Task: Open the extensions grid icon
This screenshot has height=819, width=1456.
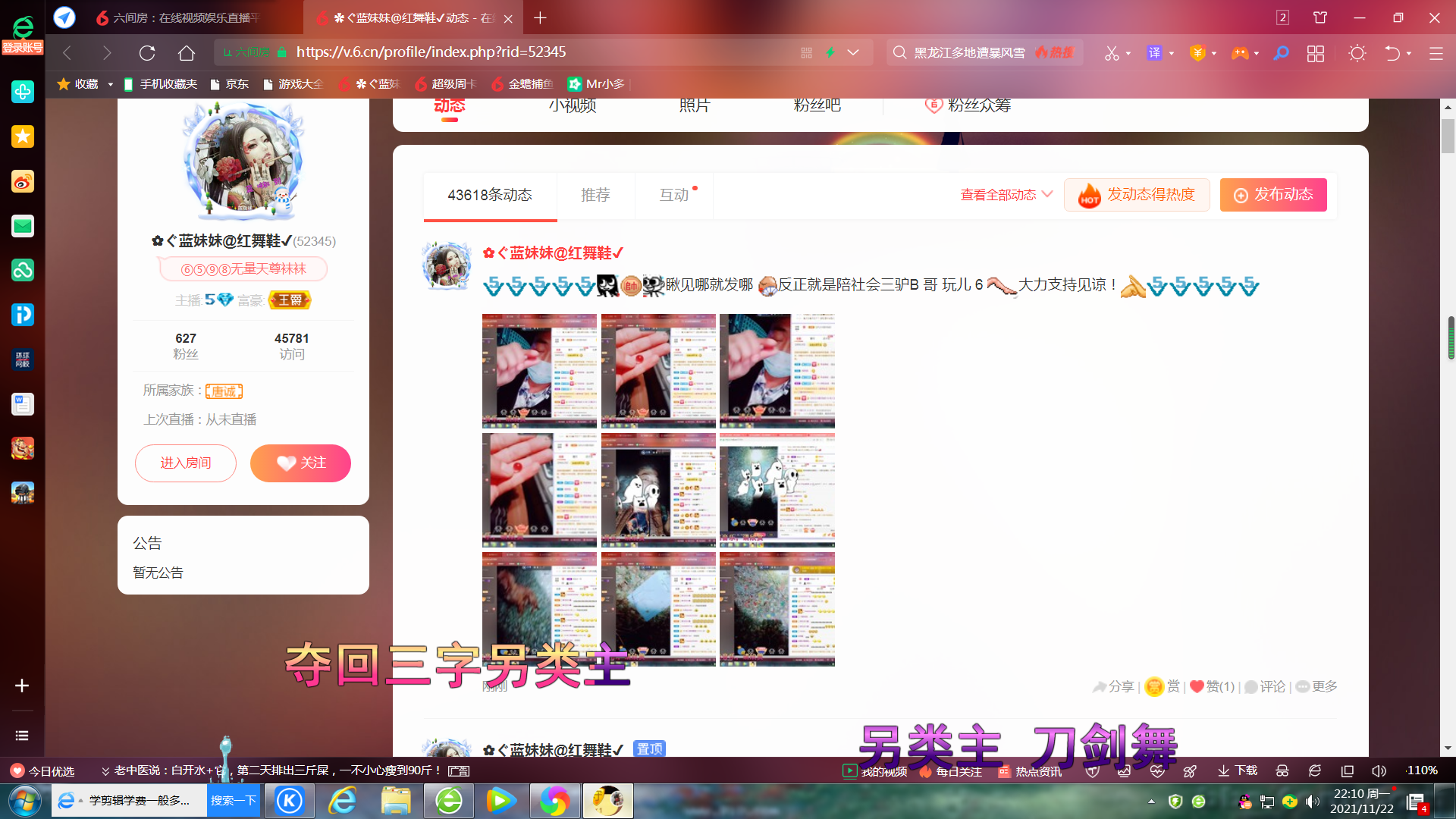Action: coord(1316,53)
